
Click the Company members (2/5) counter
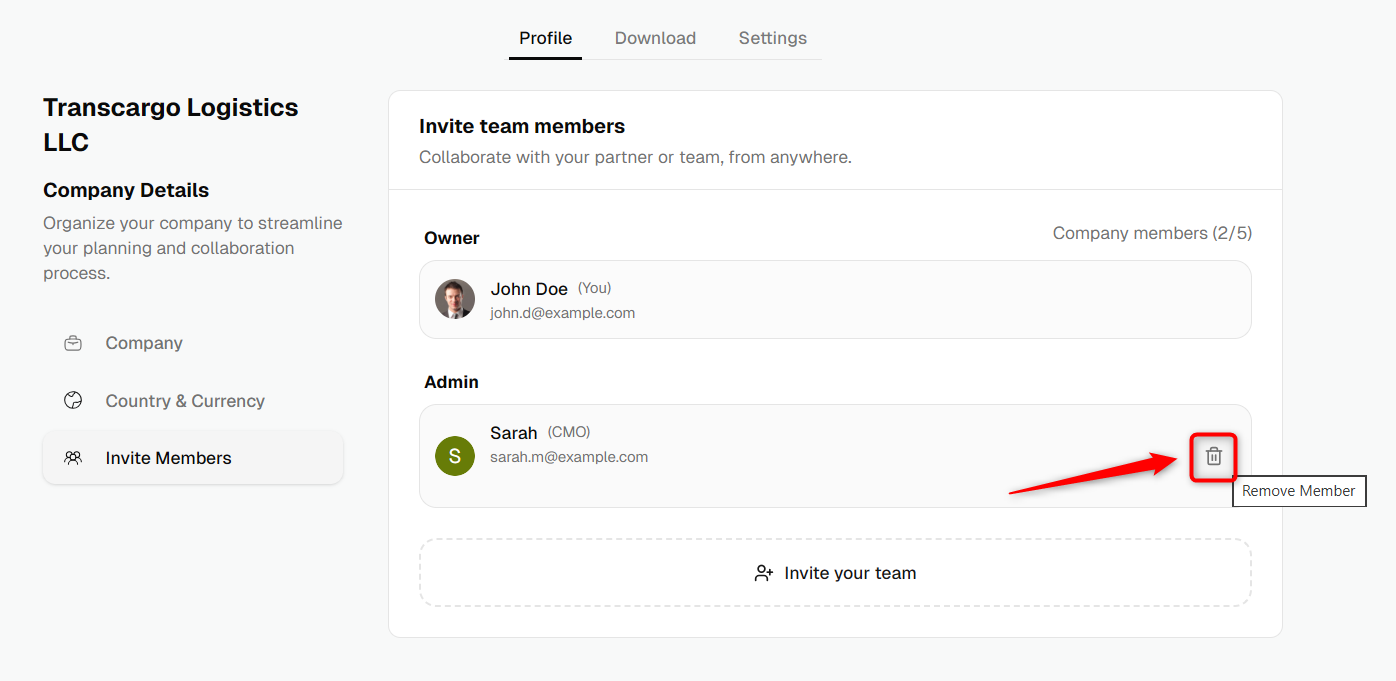1152,233
